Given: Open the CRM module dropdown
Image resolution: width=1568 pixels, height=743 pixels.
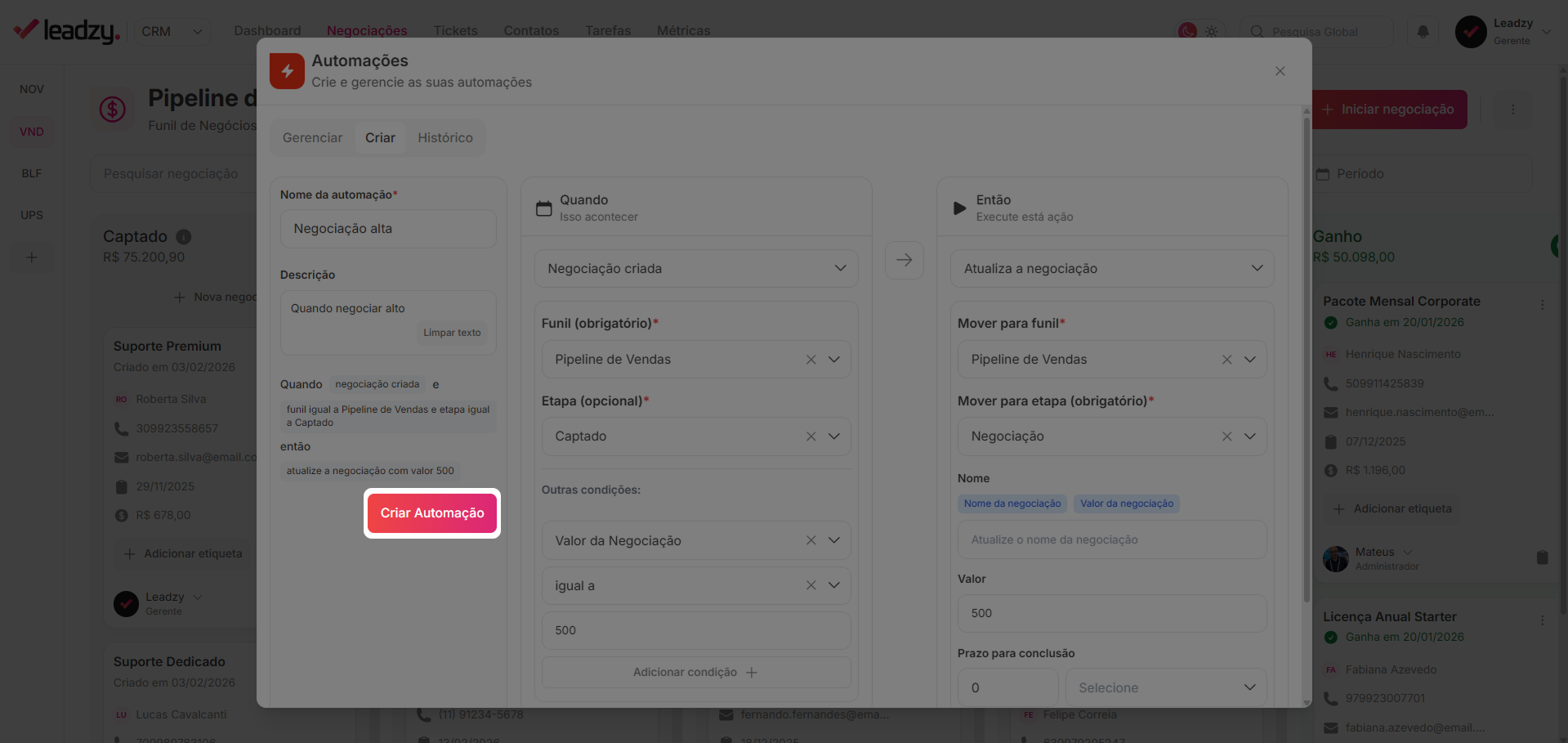Looking at the screenshot, I should click(172, 31).
